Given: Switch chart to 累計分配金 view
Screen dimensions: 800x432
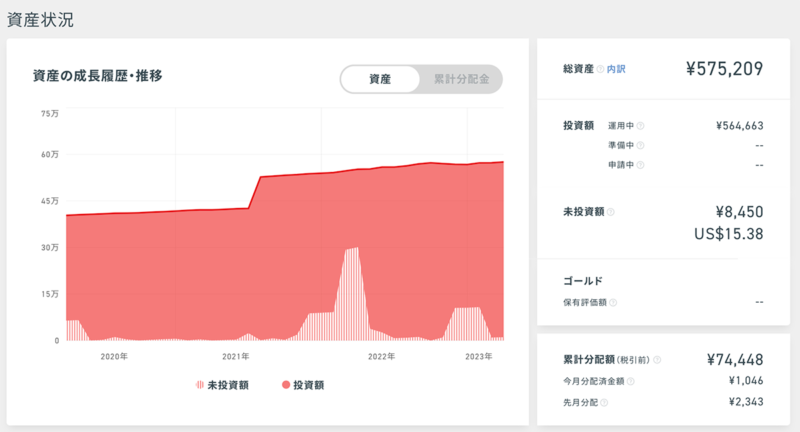Looking at the screenshot, I should pos(461,79).
